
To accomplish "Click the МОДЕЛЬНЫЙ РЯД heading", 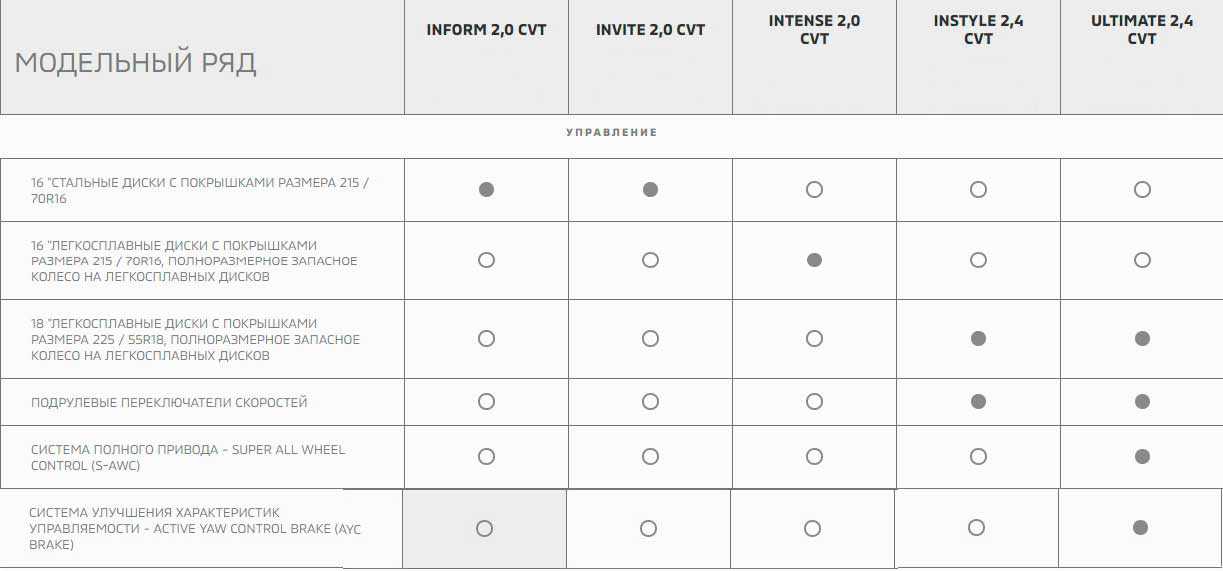I will point(136,63).
